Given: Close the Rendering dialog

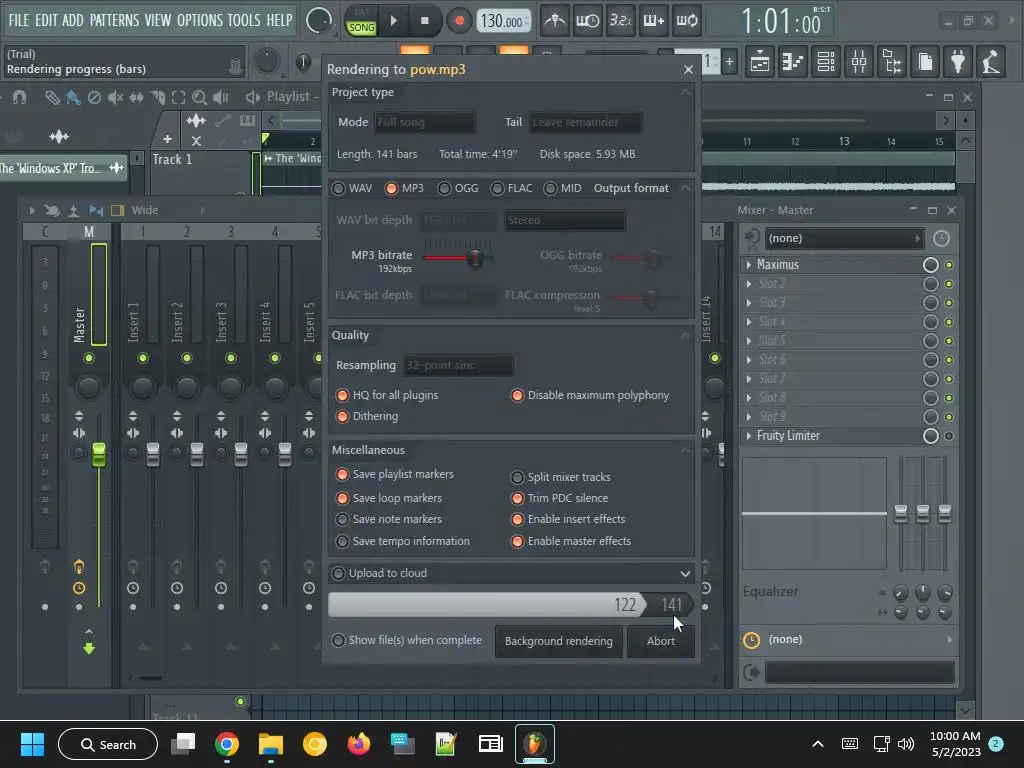Looking at the screenshot, I should [x=688, y=69].
